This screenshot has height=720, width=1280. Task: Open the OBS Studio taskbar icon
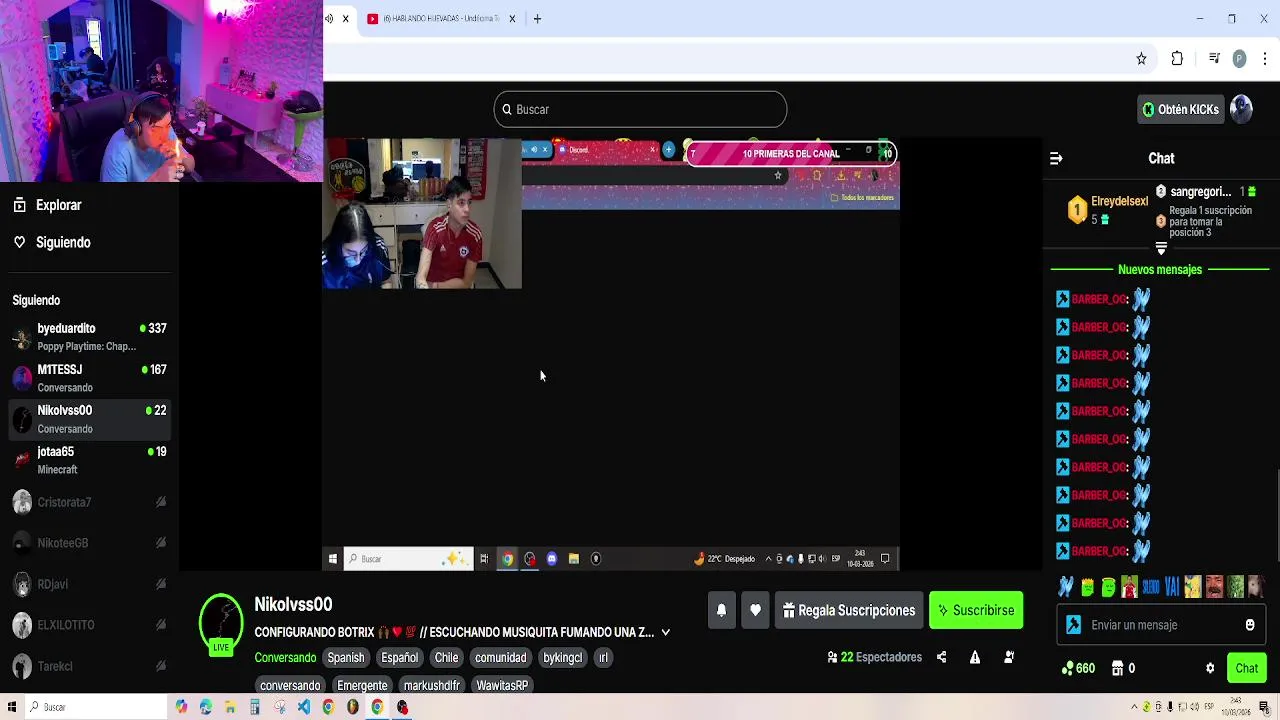(402, 707)
